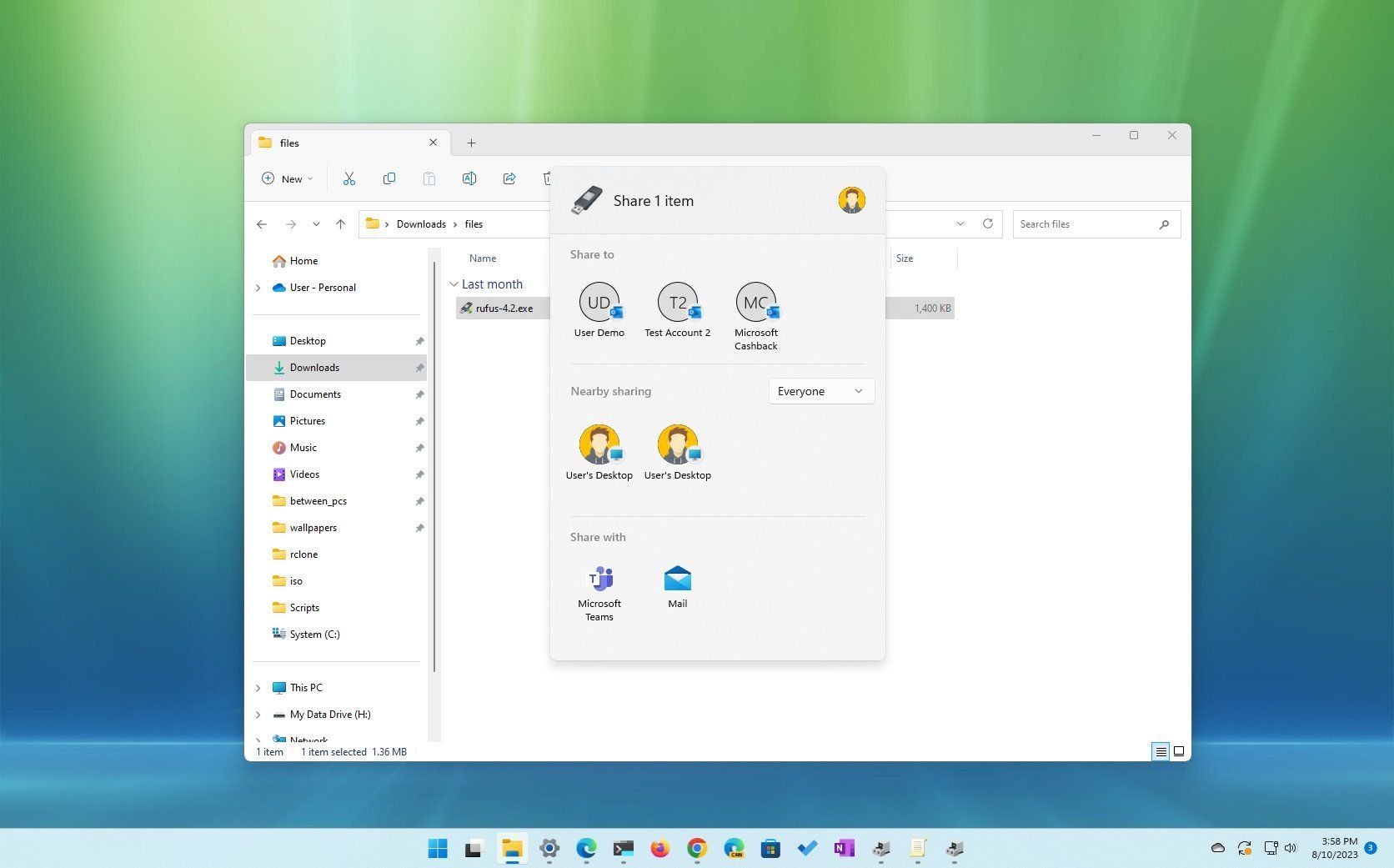Viewport: 1394px width, 868px height.
Task: Share the file using Mail
Action: point(677,578)
